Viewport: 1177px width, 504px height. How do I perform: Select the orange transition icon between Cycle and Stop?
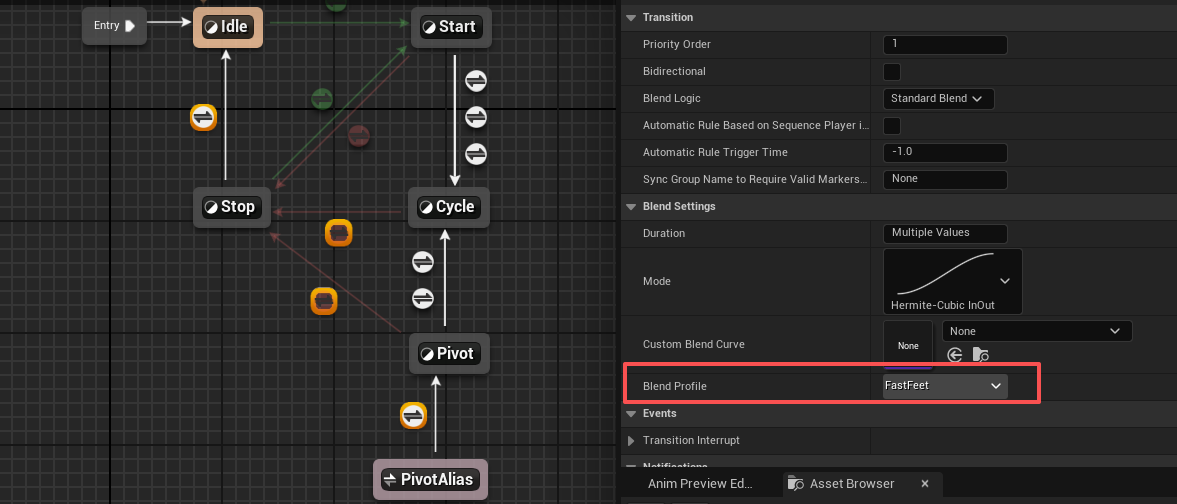tap(339, 233)
